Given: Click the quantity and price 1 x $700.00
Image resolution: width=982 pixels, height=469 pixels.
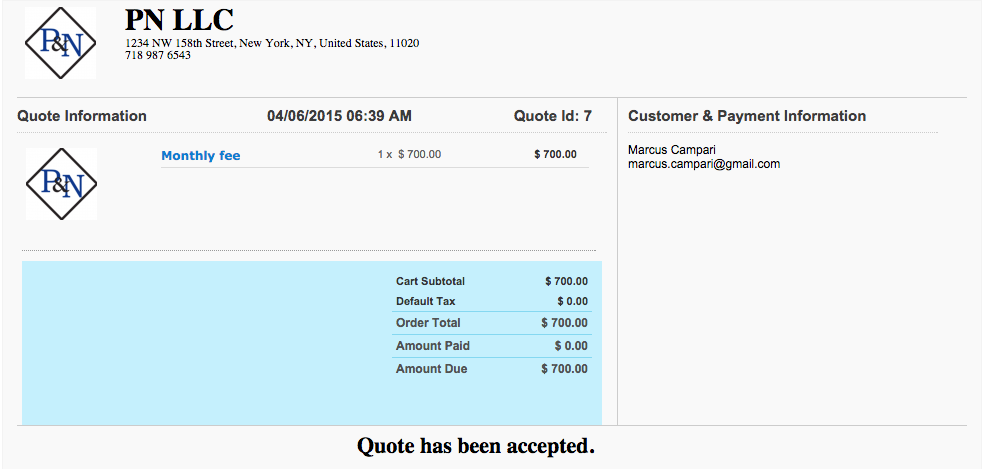Looking at the screenshot, I should pos(409,154).
